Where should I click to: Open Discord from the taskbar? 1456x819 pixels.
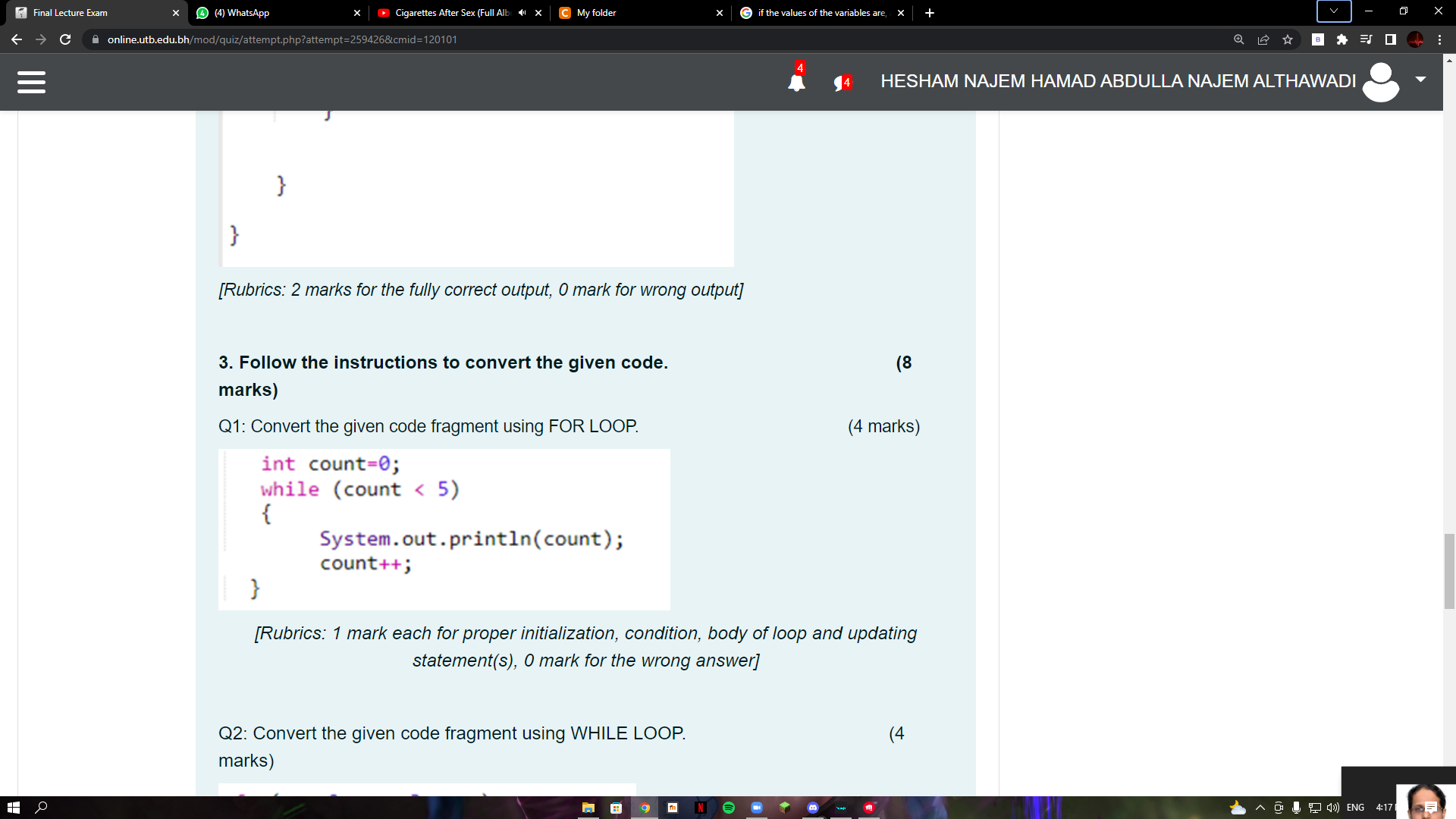pos(813,808)
